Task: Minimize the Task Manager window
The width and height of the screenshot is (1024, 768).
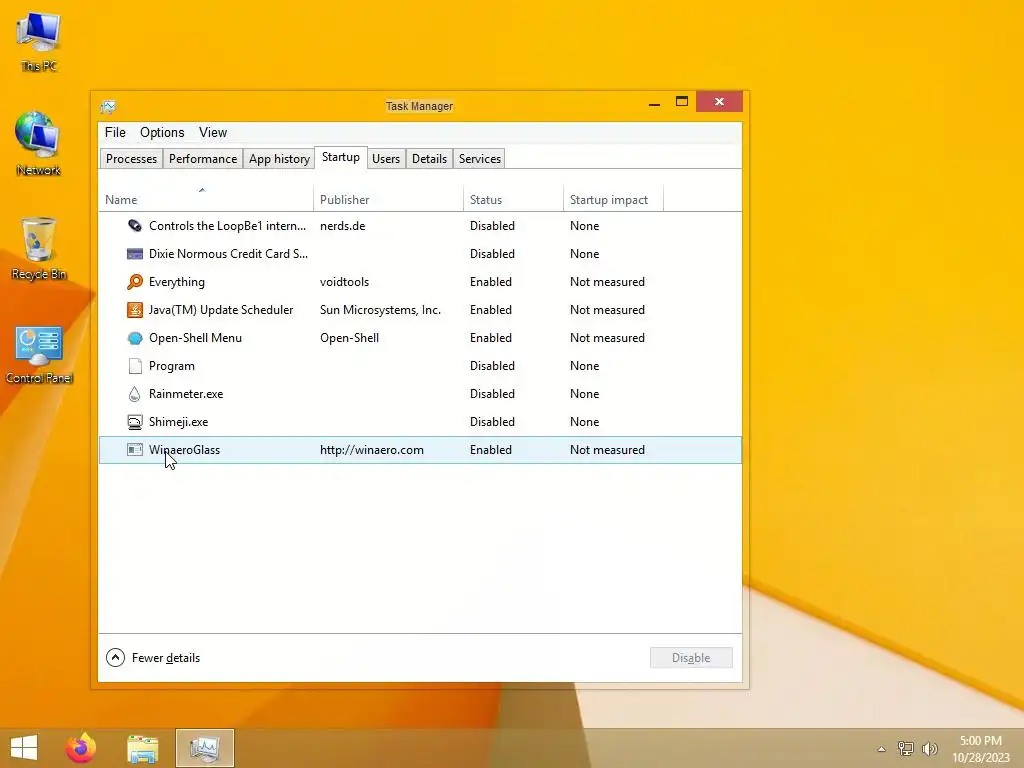Action: pos(654,102)
